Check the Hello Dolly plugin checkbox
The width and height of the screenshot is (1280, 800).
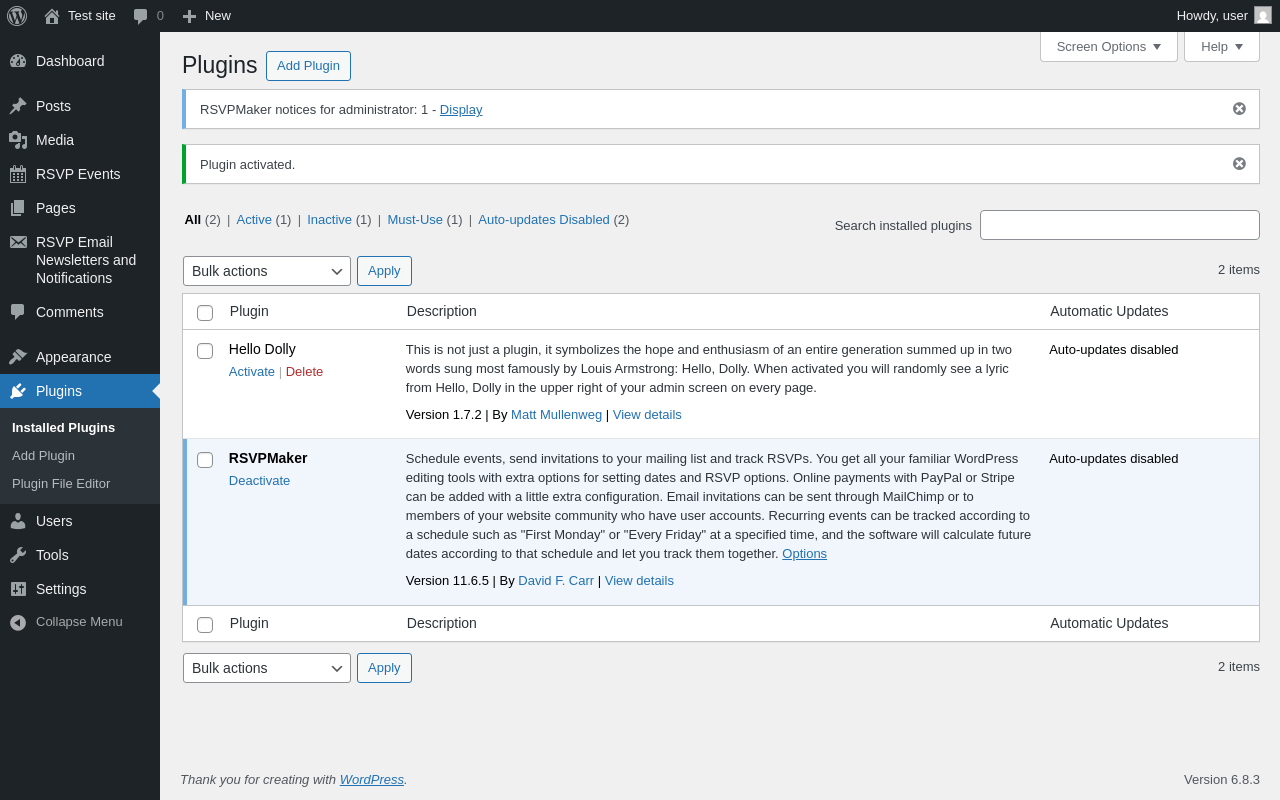coord(205,351)
